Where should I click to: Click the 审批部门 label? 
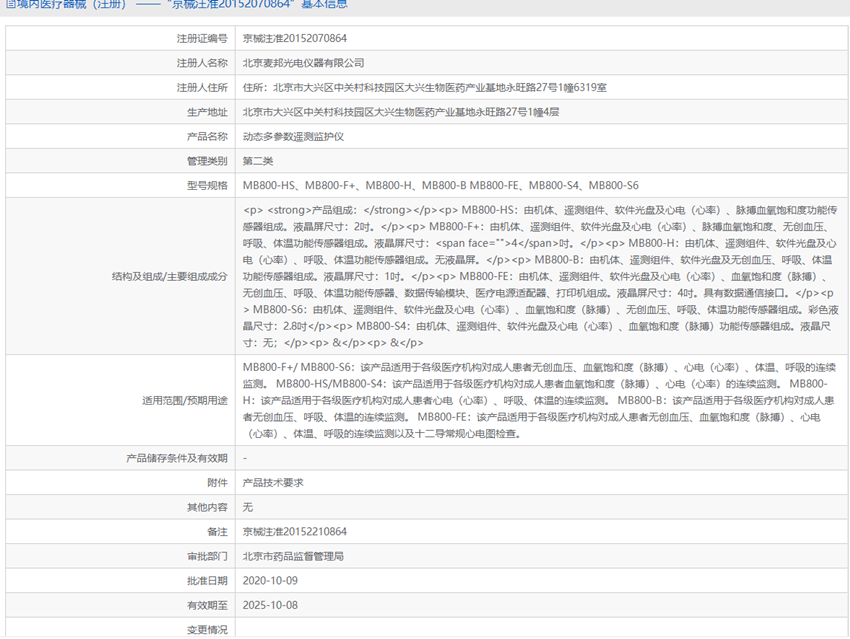[207, 556]
